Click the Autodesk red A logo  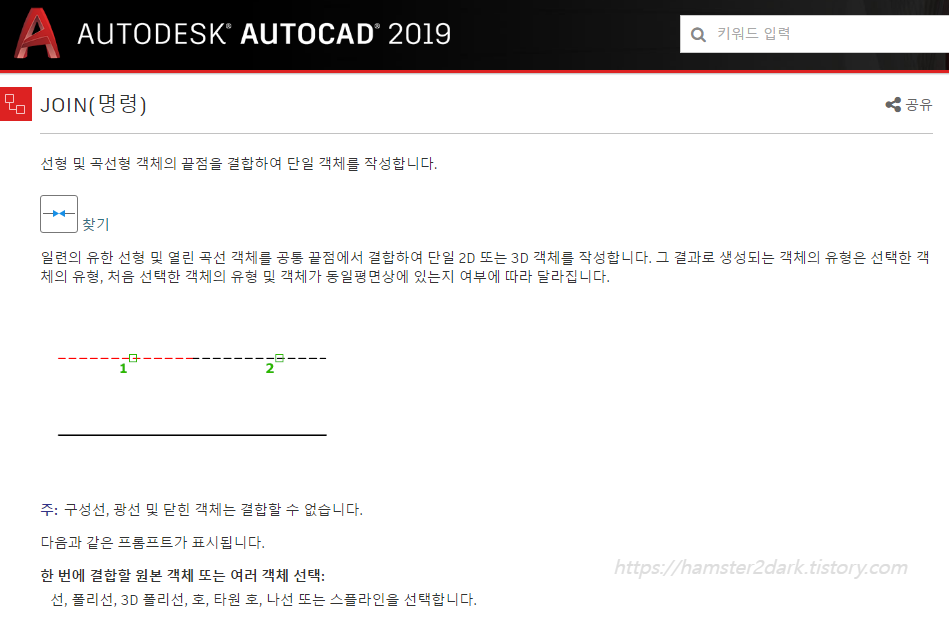pos(37,33)
